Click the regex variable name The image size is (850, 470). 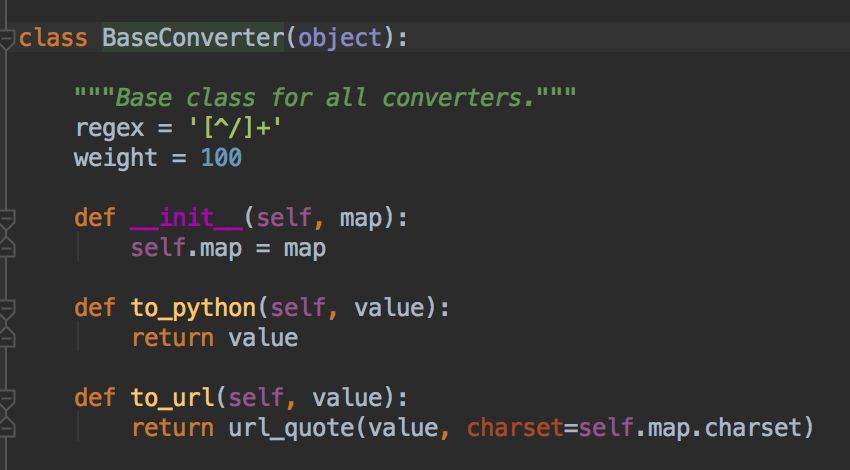110,129
